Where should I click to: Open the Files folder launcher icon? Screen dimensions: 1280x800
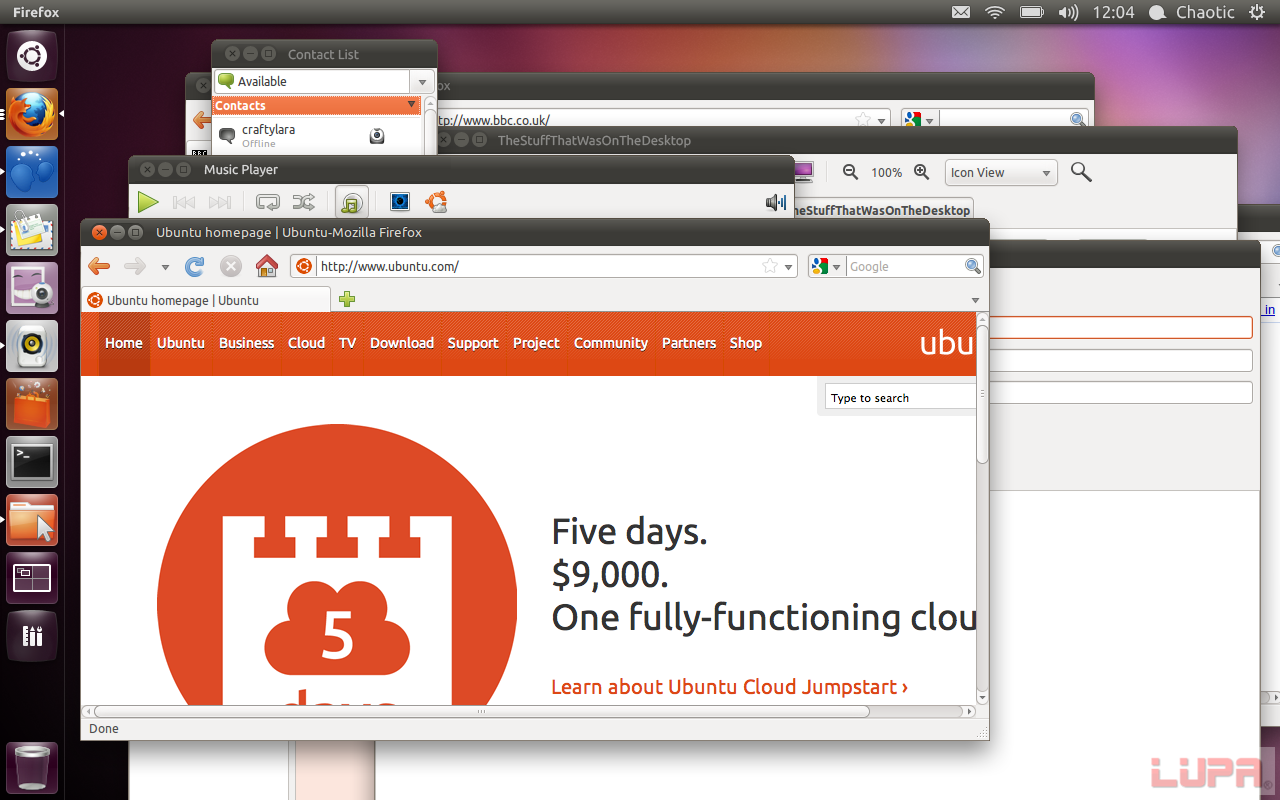coord(32,520)
